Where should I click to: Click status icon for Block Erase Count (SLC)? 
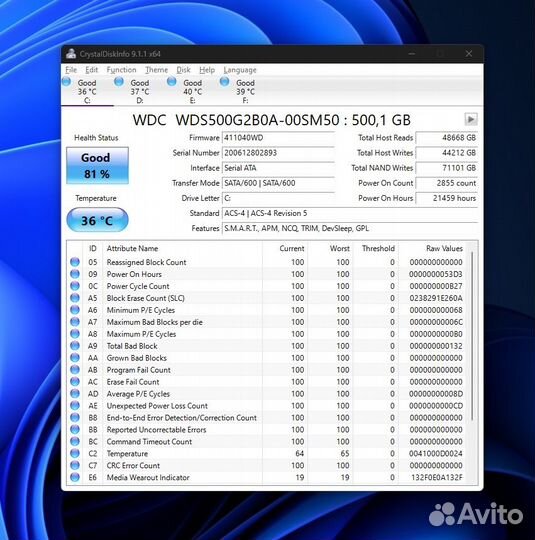[75, 298]
